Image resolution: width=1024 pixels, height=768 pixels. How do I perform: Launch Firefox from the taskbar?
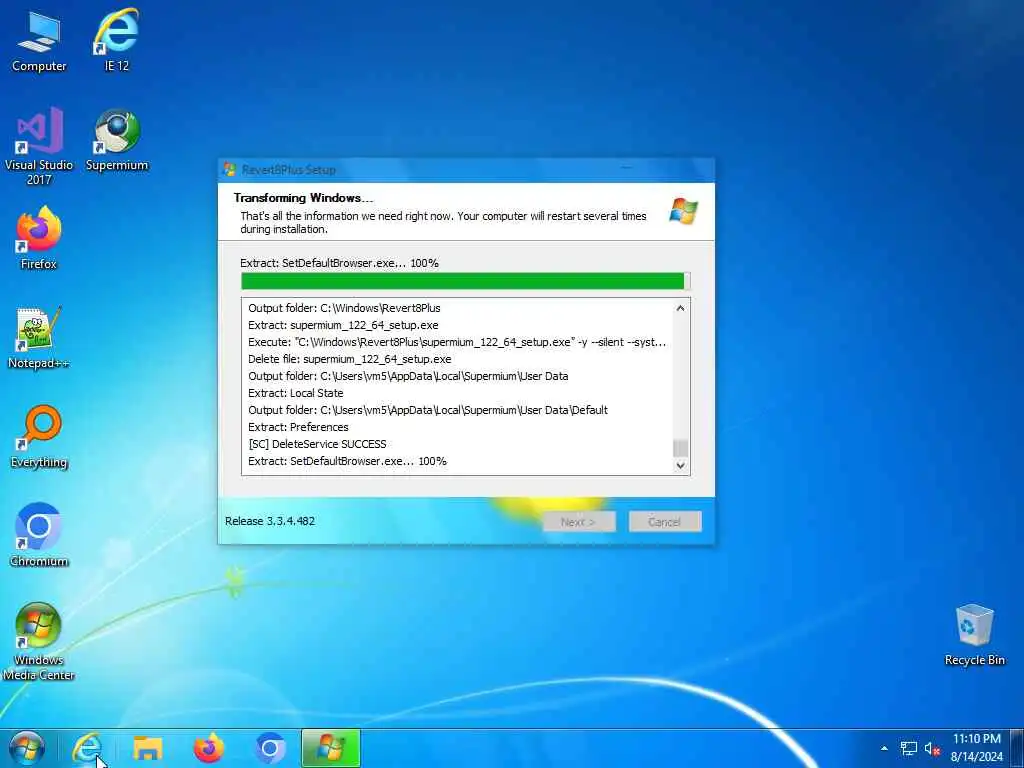point(209,748)
